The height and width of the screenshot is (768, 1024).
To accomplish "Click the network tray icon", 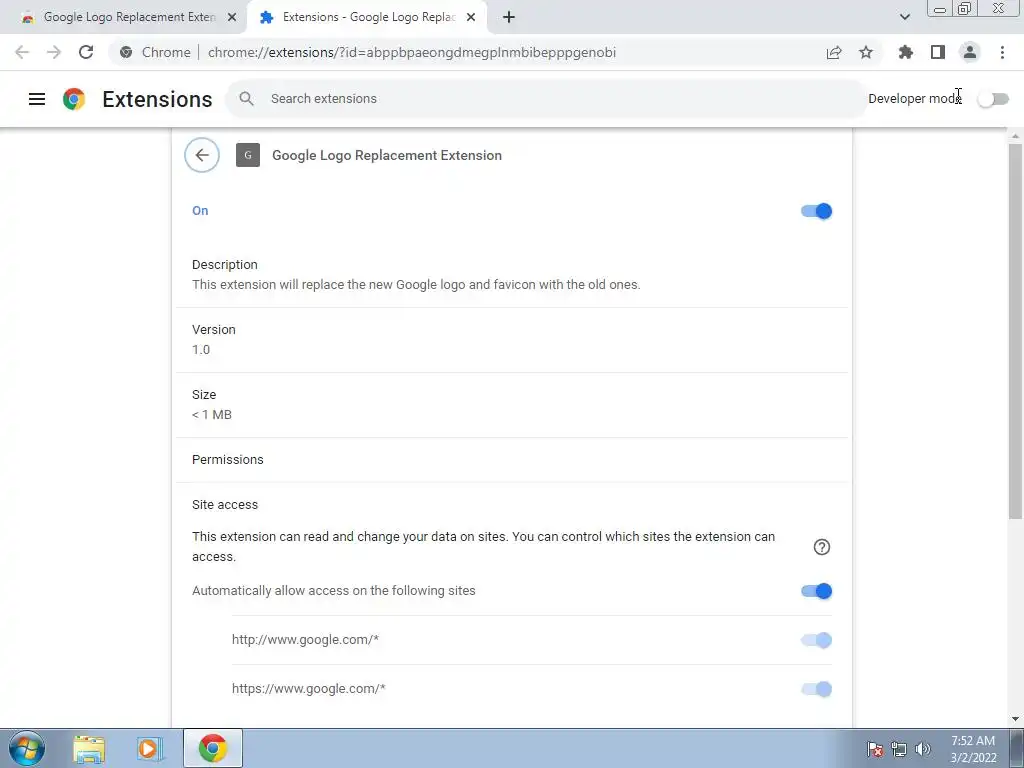I will point(899,749).
